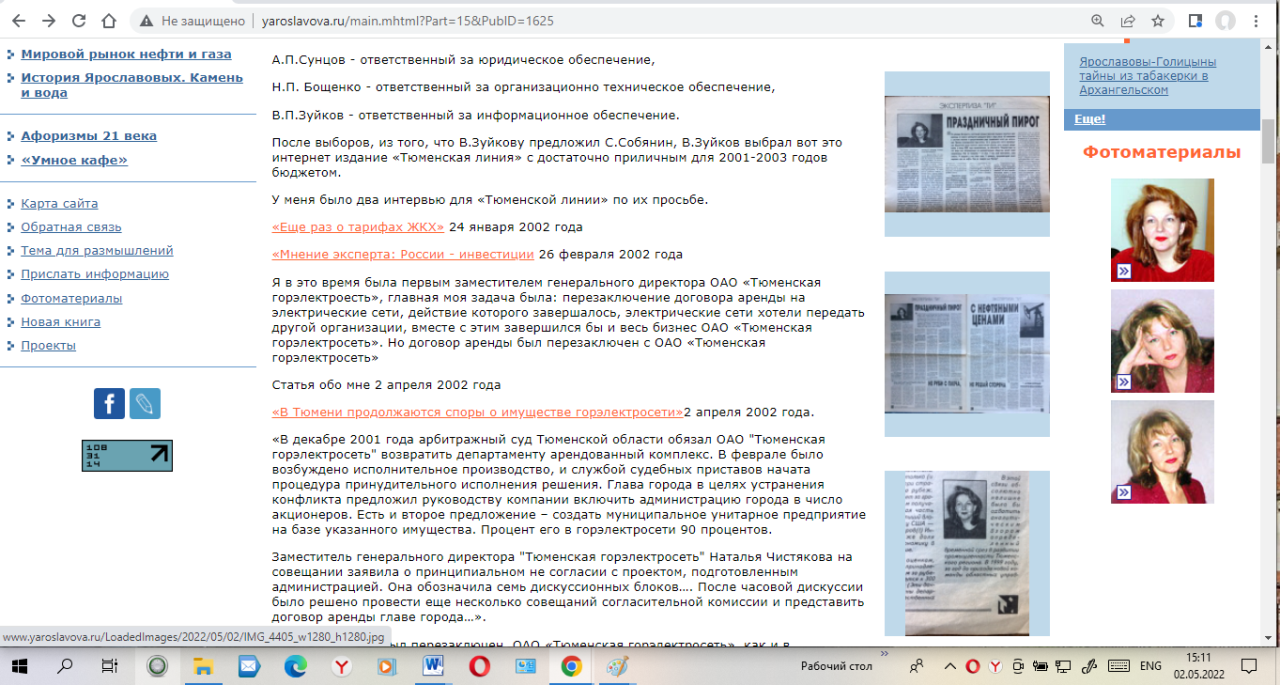Open Афоризмы 21 века link
The width and height of the screenshot is (1280, 685).
[89, 136]
